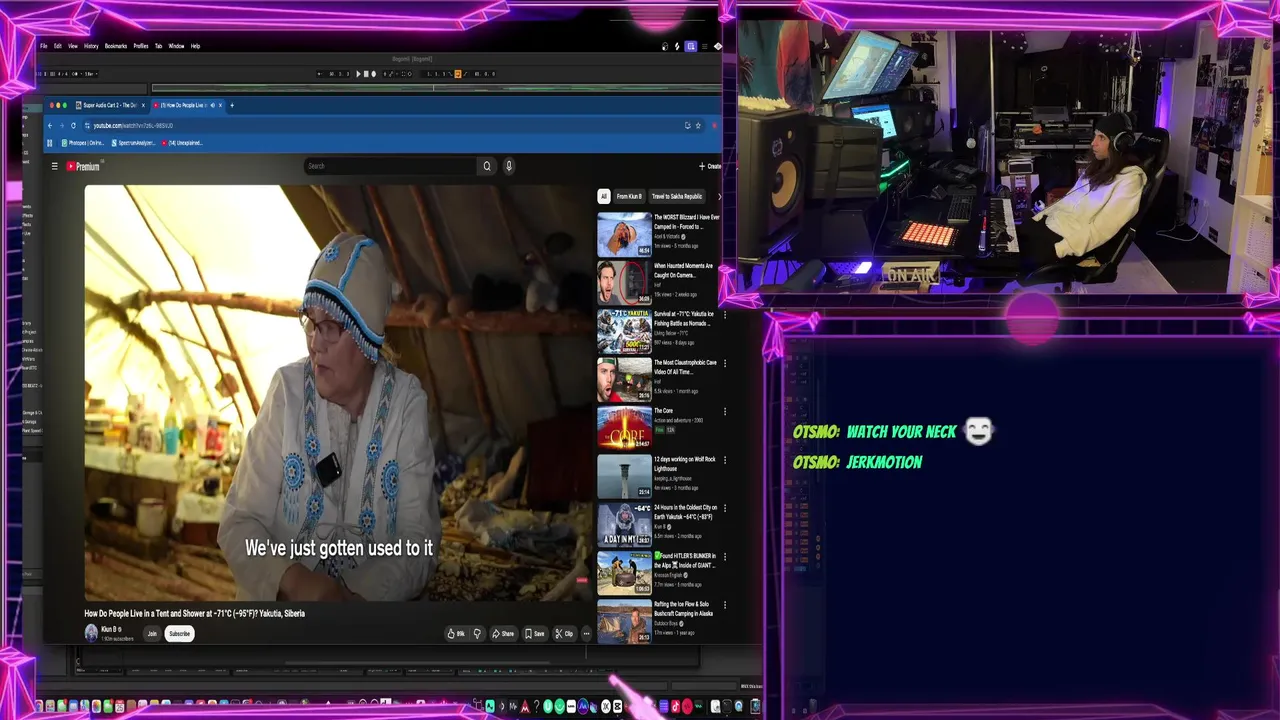
Task: Open The Core movie thumbnail
Action: pyautogui.click(x=625, y=428)
